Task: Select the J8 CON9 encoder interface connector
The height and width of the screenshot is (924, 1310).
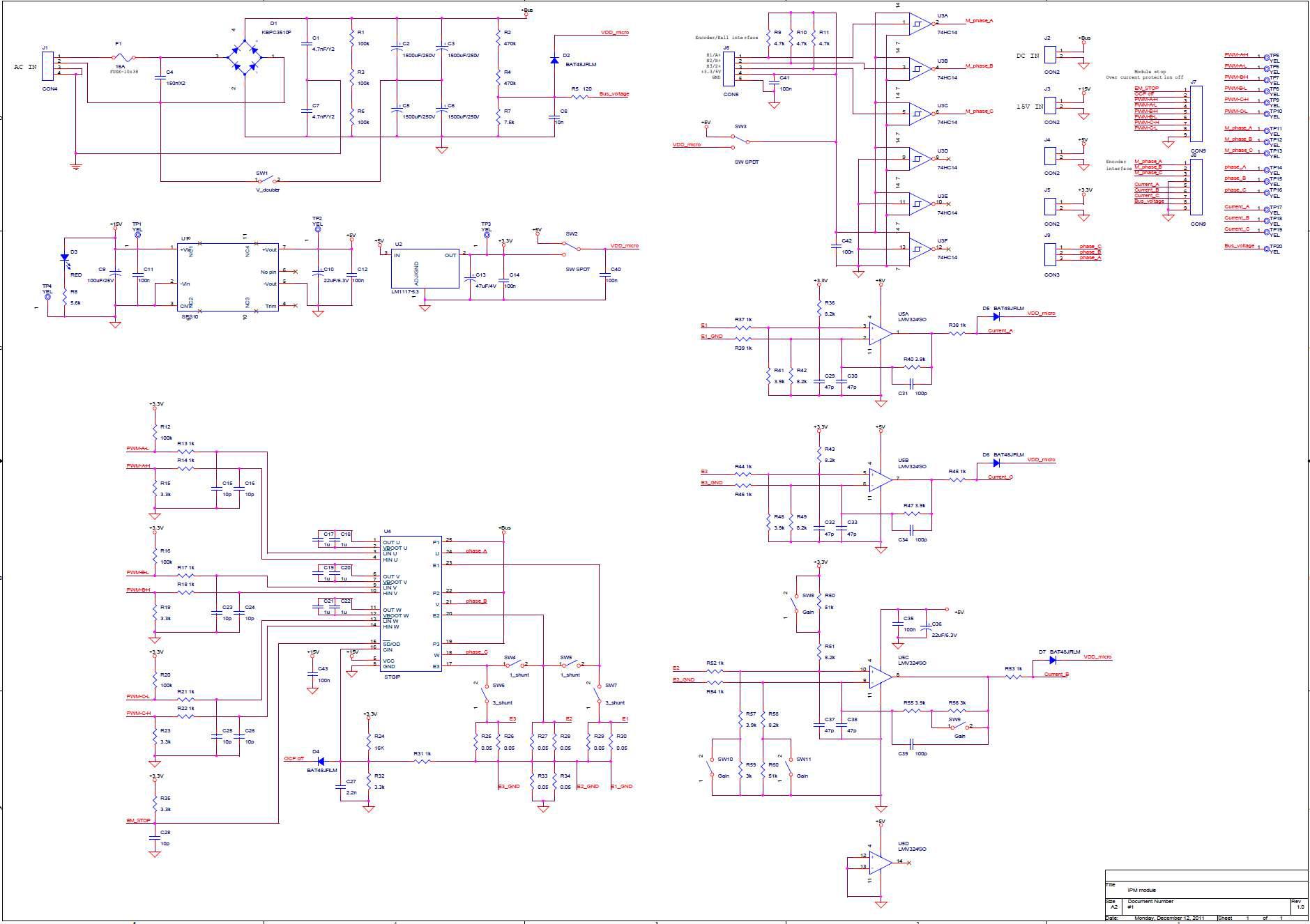Action: pos(1197,187)
